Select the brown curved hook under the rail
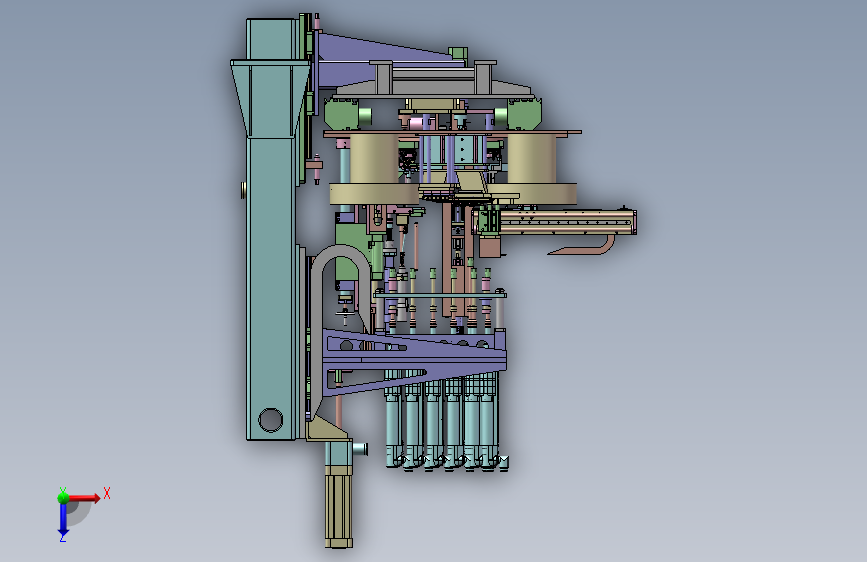Image resolution: width=867 pixels, height=562 pixels. [583, 247]
